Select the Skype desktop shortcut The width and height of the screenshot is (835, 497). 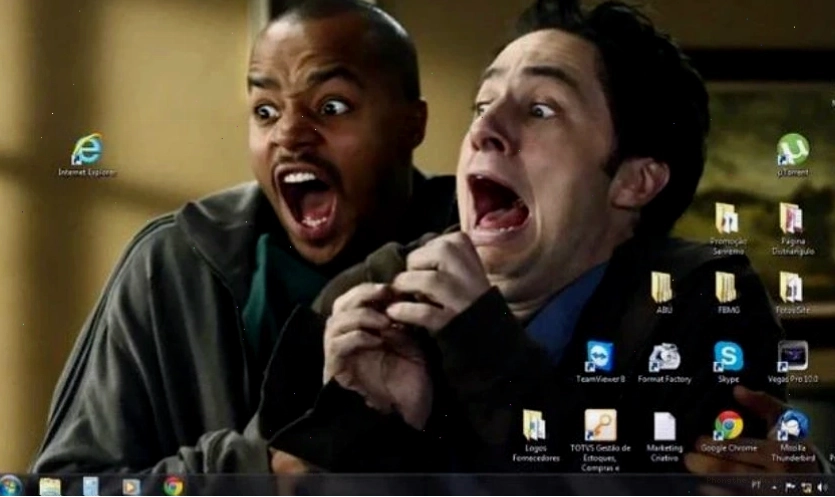click(x=728, y=362)
